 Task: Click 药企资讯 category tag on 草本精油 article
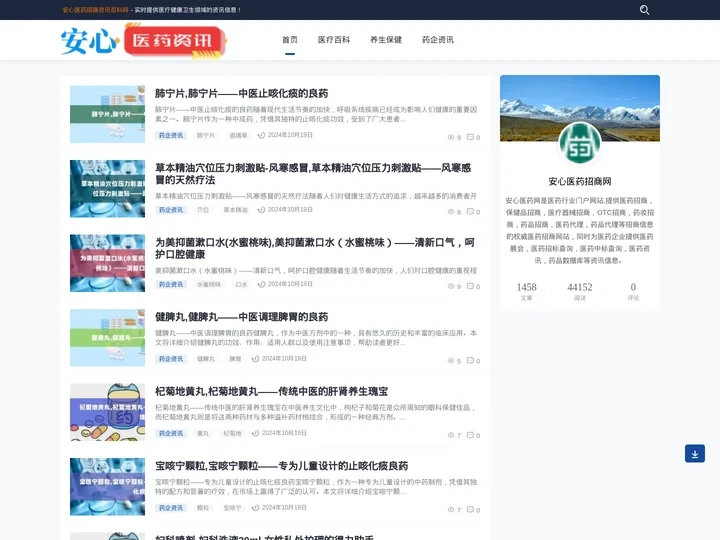(x=171, y=210)
